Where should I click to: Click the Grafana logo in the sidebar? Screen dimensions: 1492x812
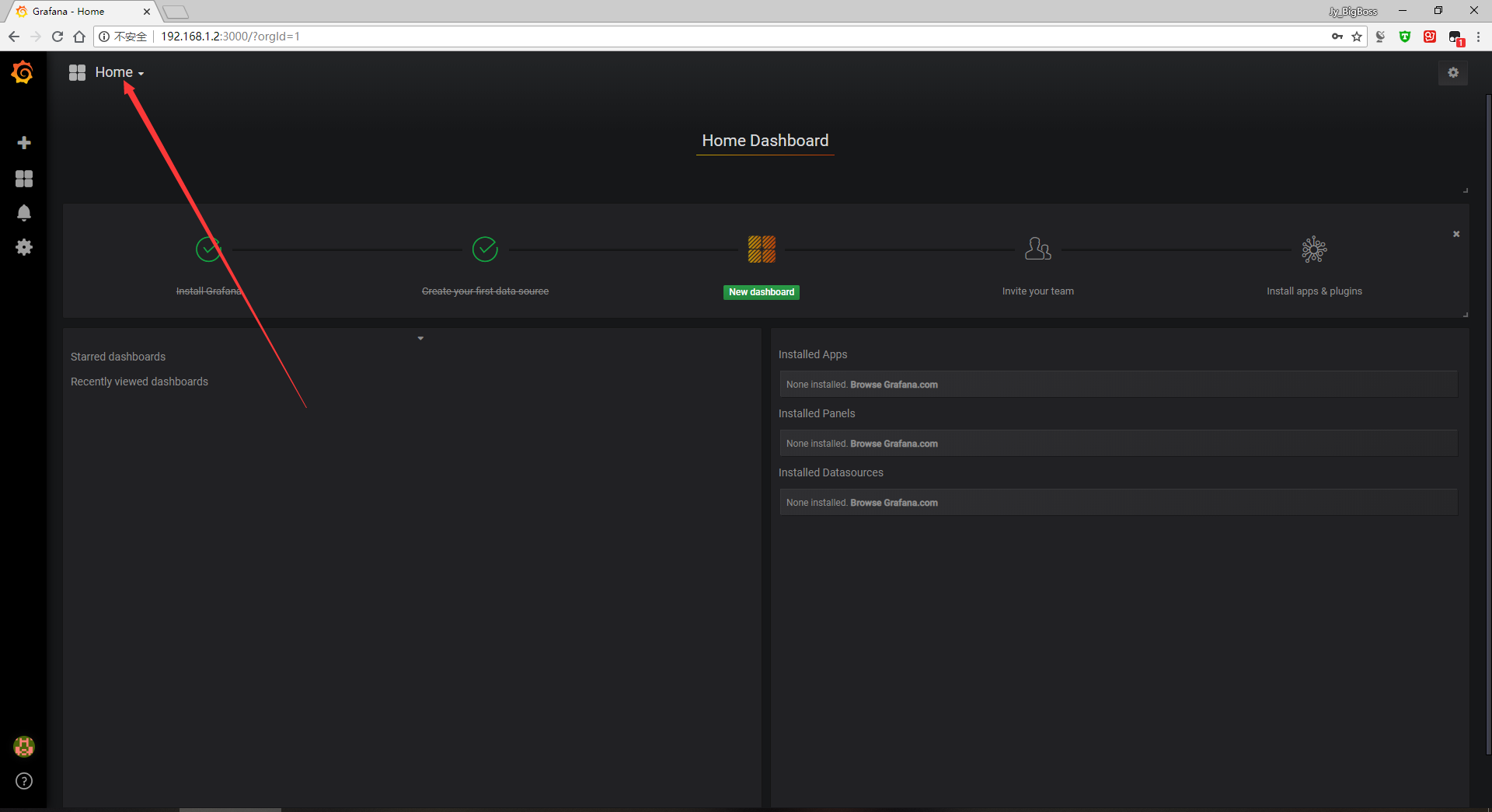pos(23,72)
